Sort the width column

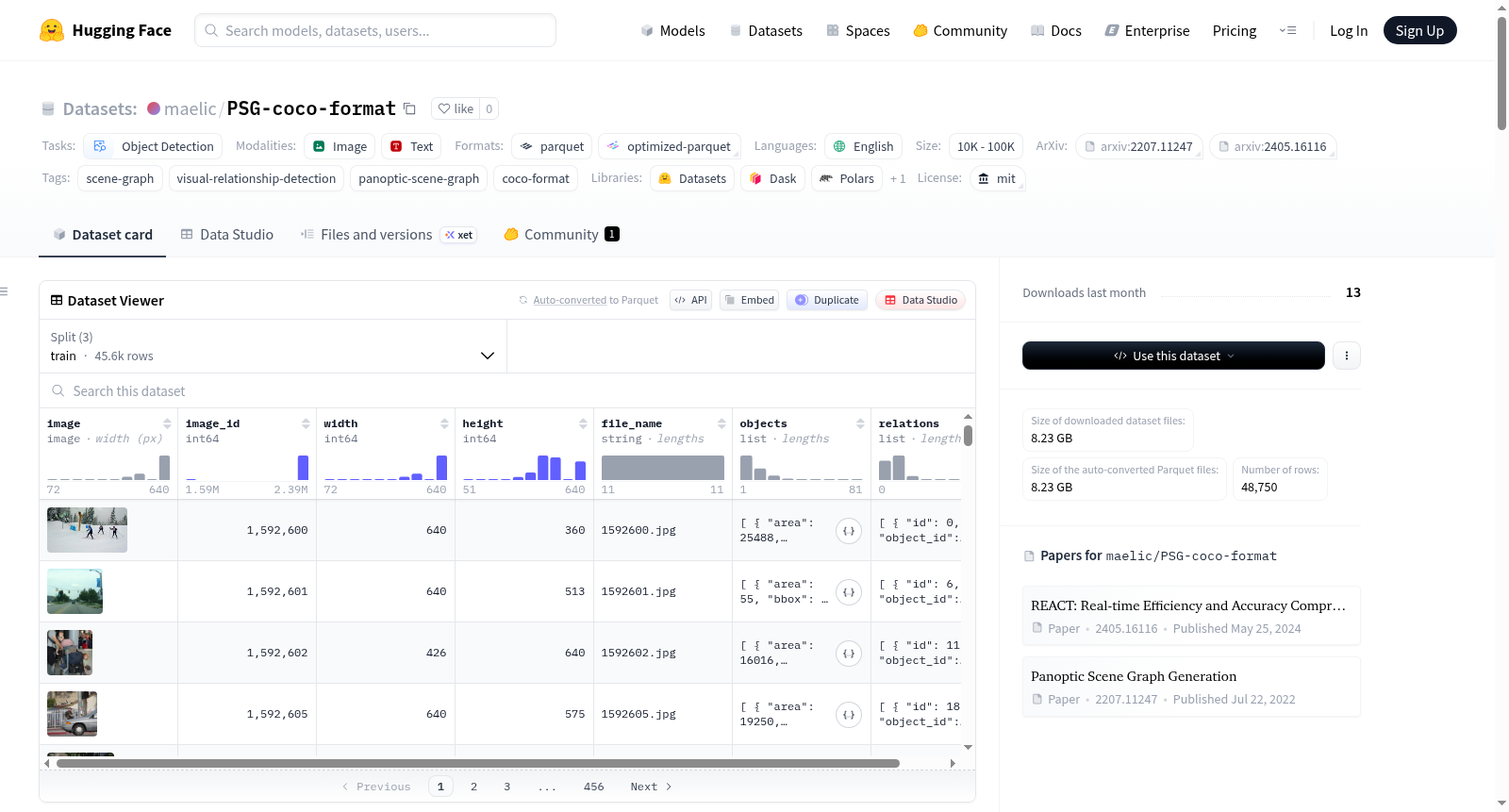coord(444,423)
